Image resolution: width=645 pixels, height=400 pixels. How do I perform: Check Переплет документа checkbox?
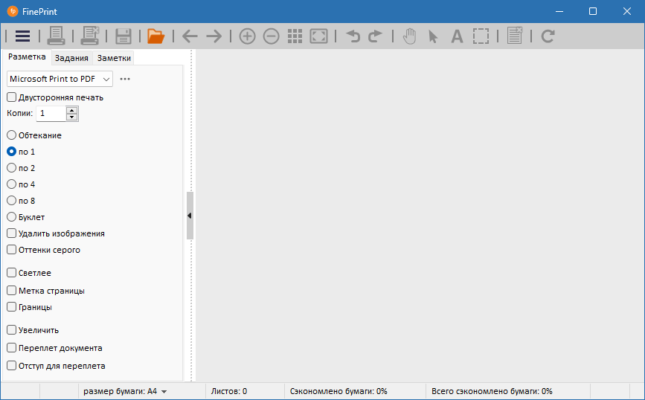(12, 348)
